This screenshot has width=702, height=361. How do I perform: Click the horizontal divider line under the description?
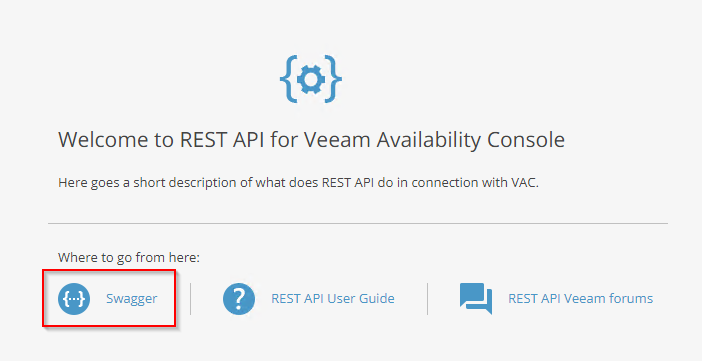358,223
